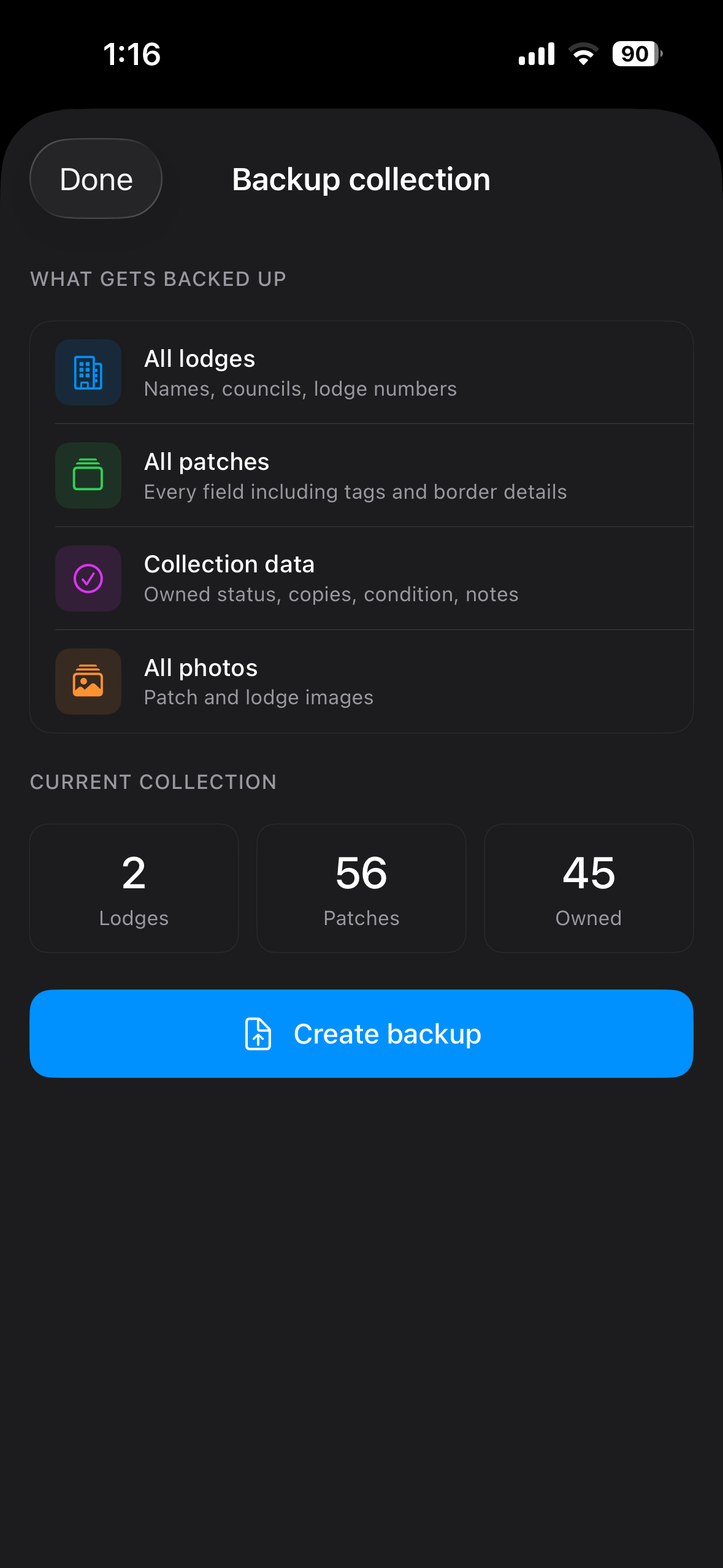
Task: Tap the Wi-Fi icon in status bar
Action: tap(583, 54)
